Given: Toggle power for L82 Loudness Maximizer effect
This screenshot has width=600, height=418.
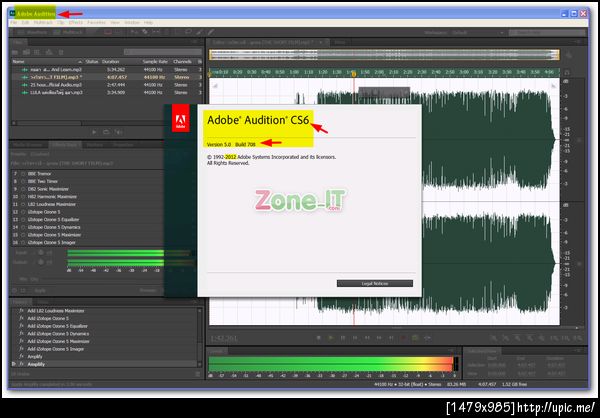Looking at the screenshot, I should click(x=23, y=204).
